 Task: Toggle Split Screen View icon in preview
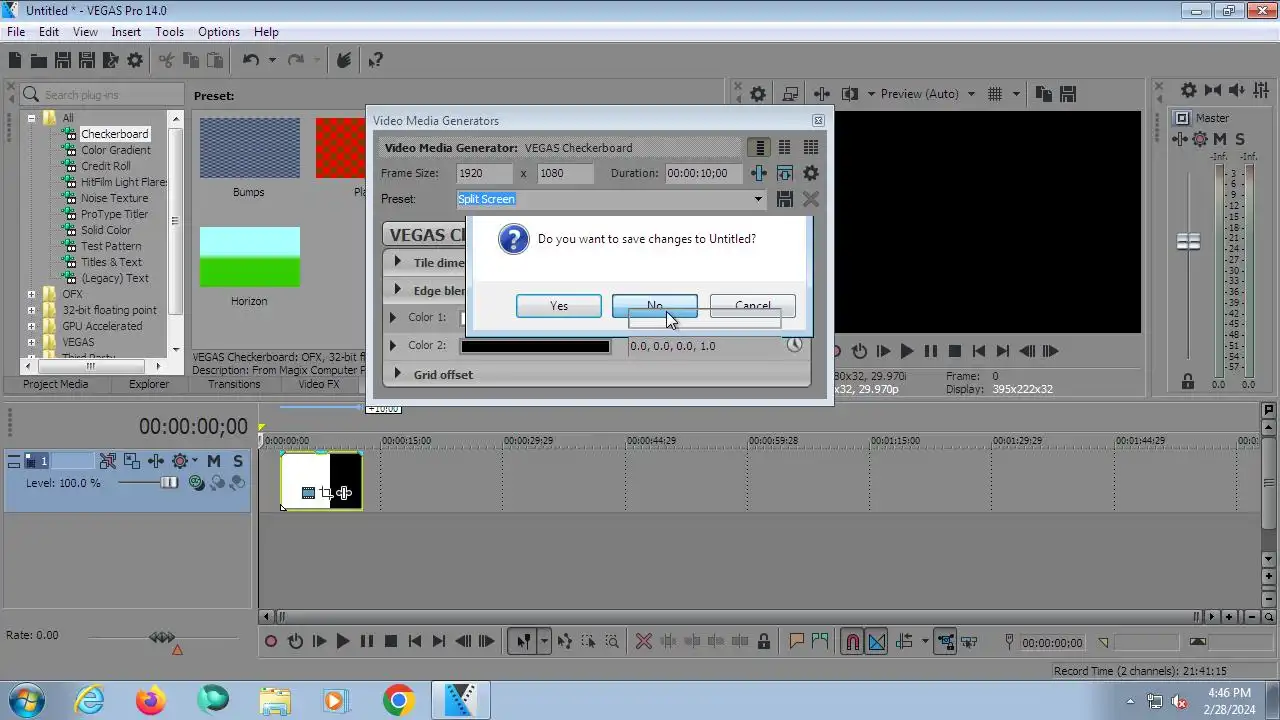(x=850, y=94)
